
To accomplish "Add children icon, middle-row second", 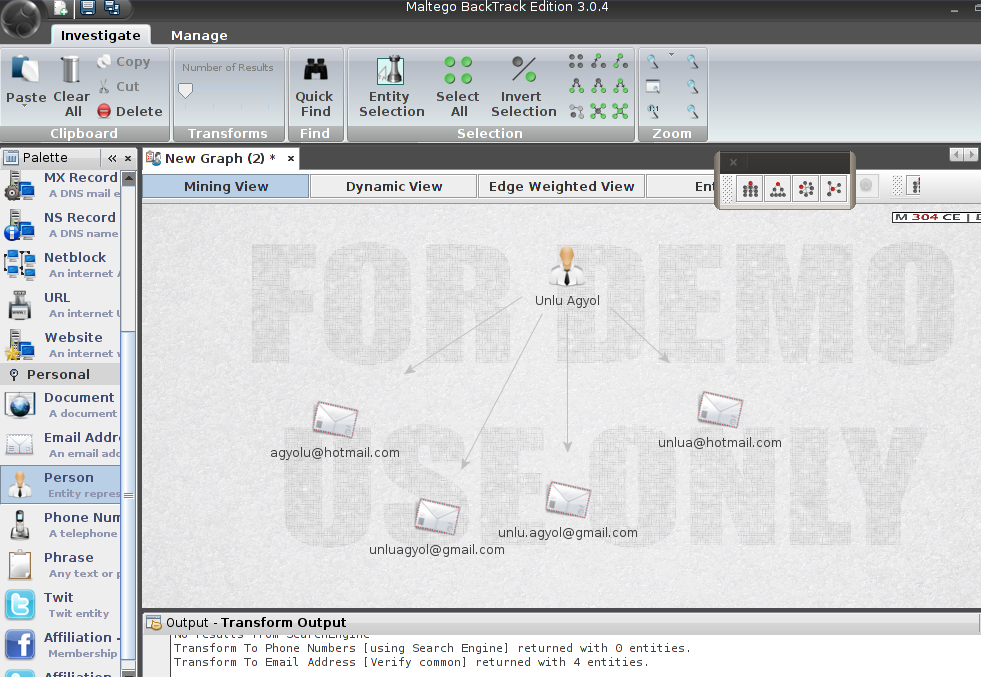I will pyautogui.click(x=599, y=86).
